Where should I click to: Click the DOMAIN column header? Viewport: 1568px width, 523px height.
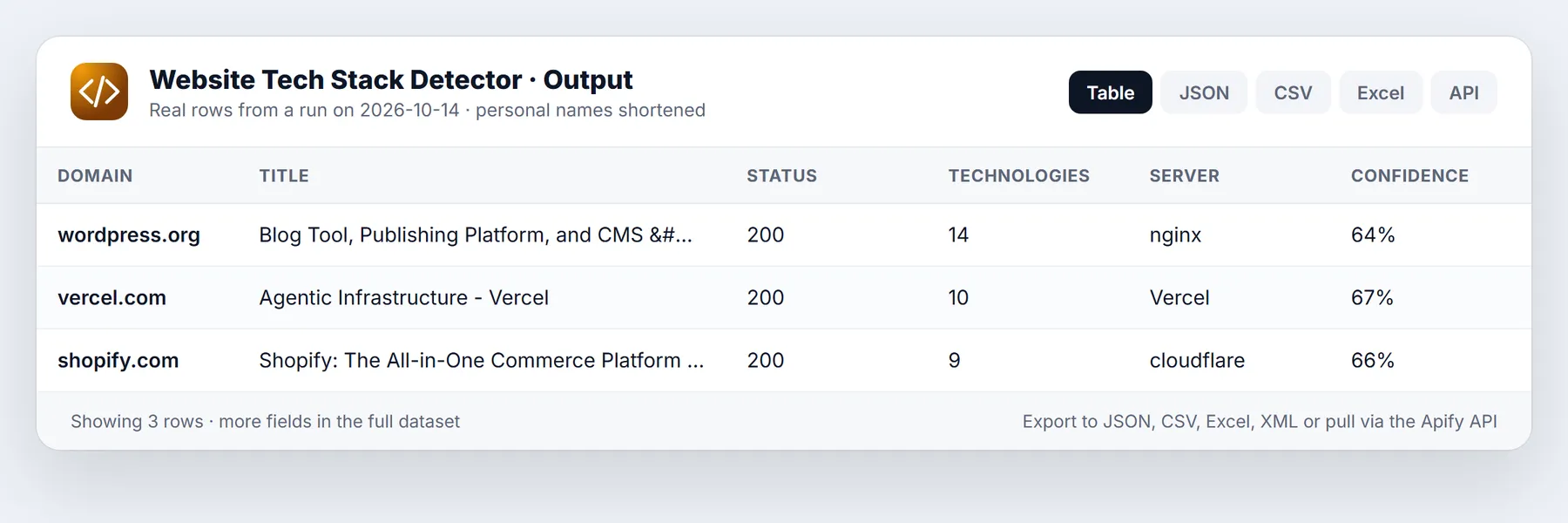[95, 175]
